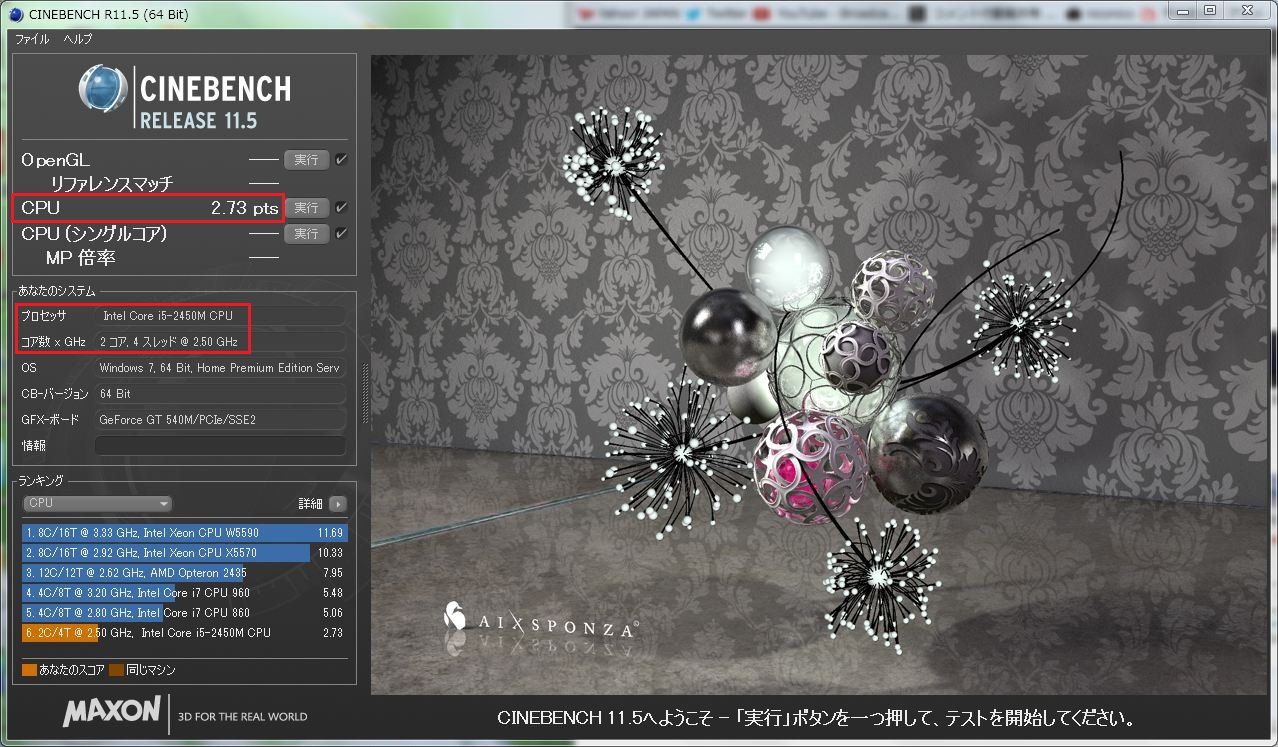Click the empty 情報 input field

[x=220, y=446]
